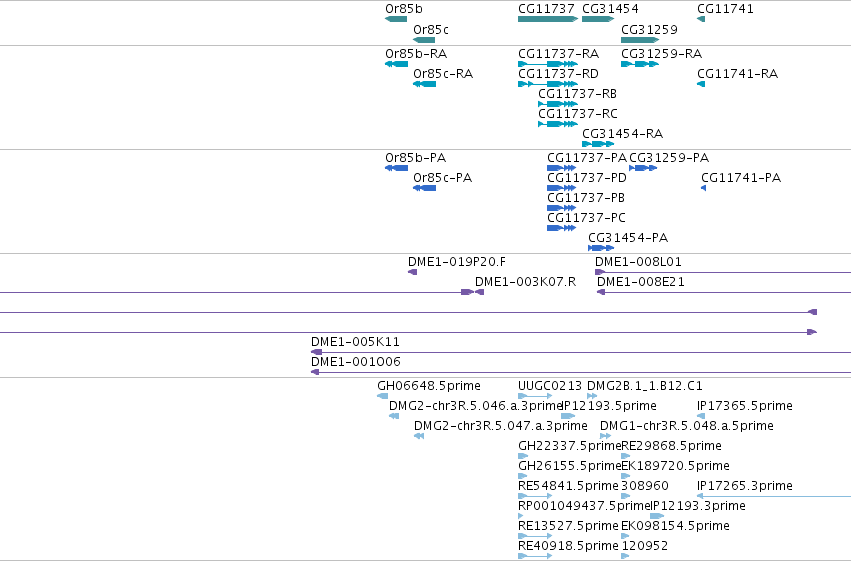The image size is (851, 561).
Task: Select EST DMG1-chr3R.5.048.a.5prime
Action: click(x=605, y=436)
